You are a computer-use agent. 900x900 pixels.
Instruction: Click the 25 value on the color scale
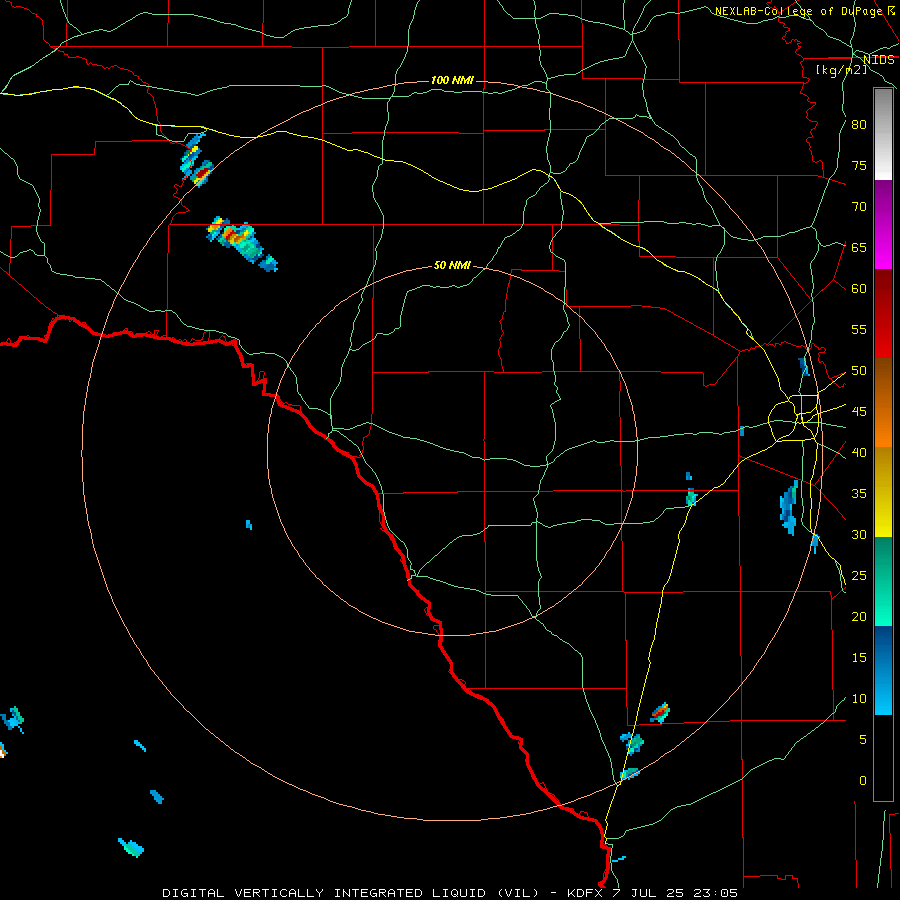(x=859, y=576)
